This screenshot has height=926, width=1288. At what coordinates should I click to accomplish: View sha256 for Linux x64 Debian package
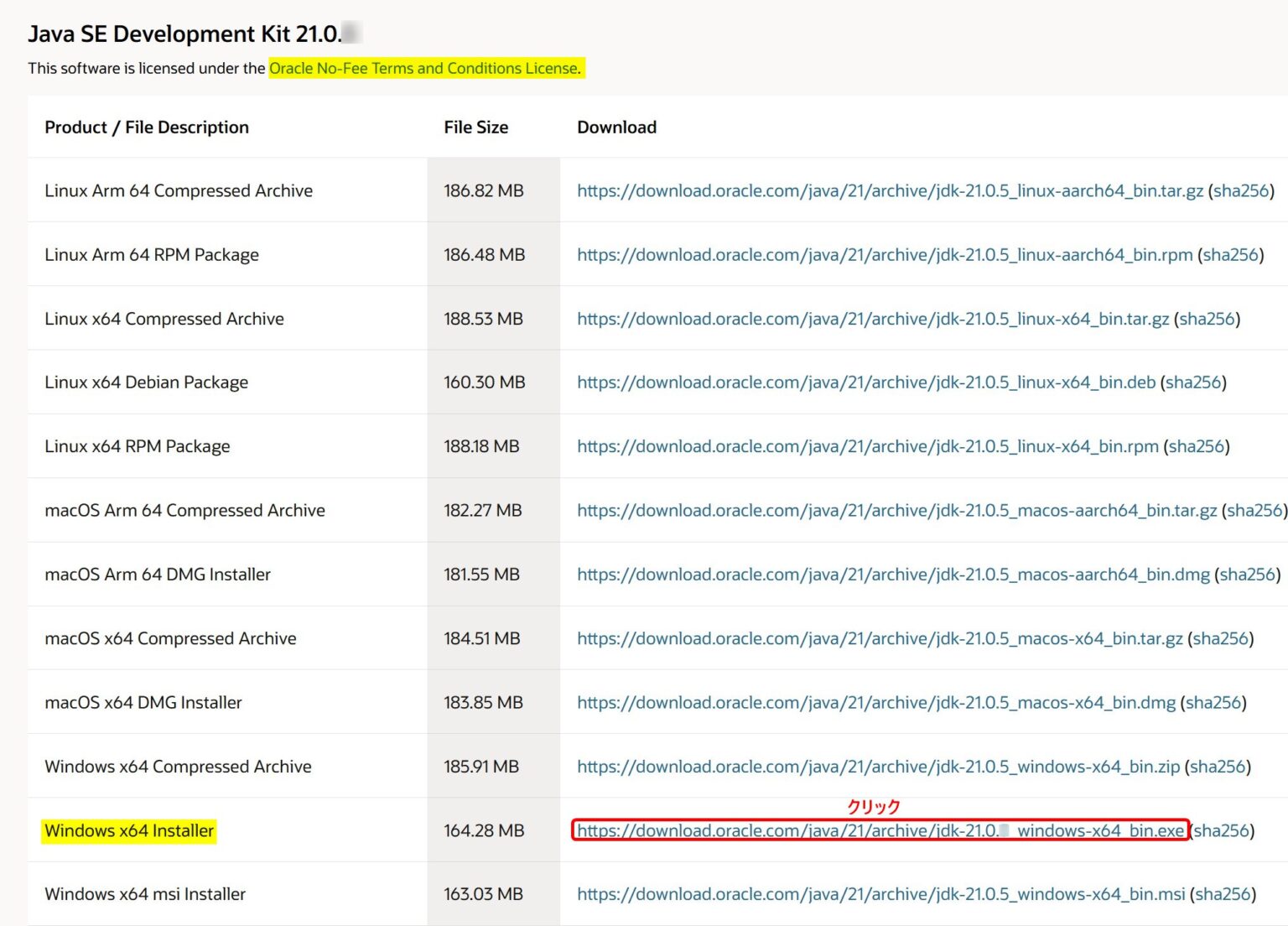pos(1193,382)
